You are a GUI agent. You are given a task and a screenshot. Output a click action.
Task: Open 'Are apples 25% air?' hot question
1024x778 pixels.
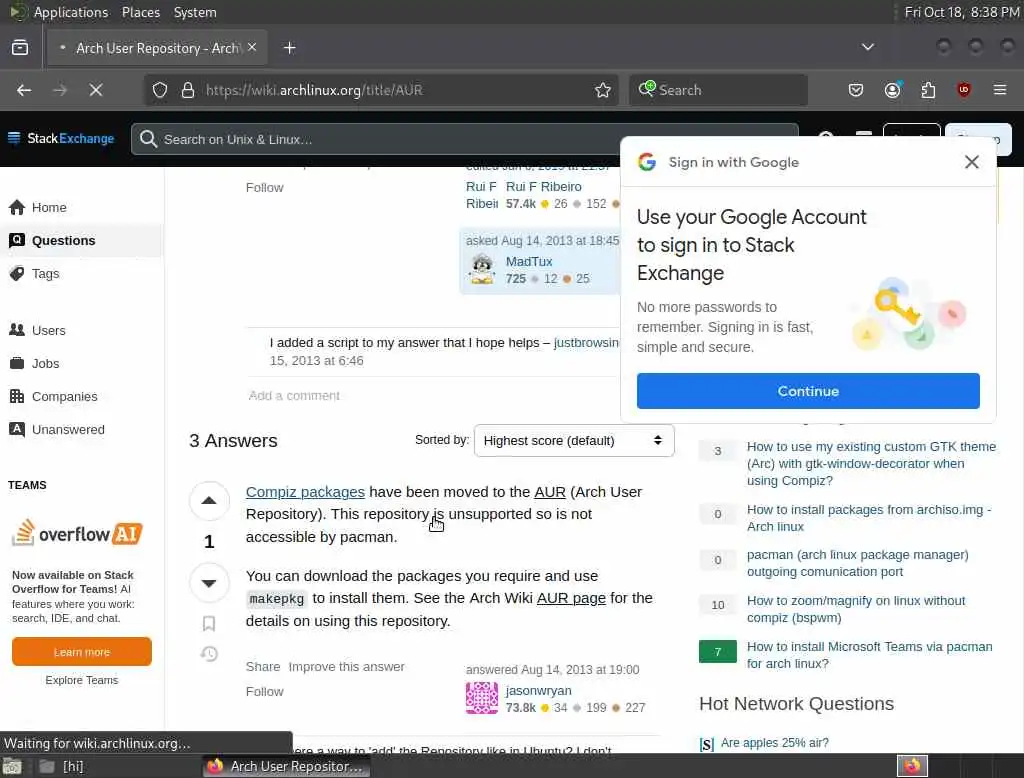click(775, 743)
